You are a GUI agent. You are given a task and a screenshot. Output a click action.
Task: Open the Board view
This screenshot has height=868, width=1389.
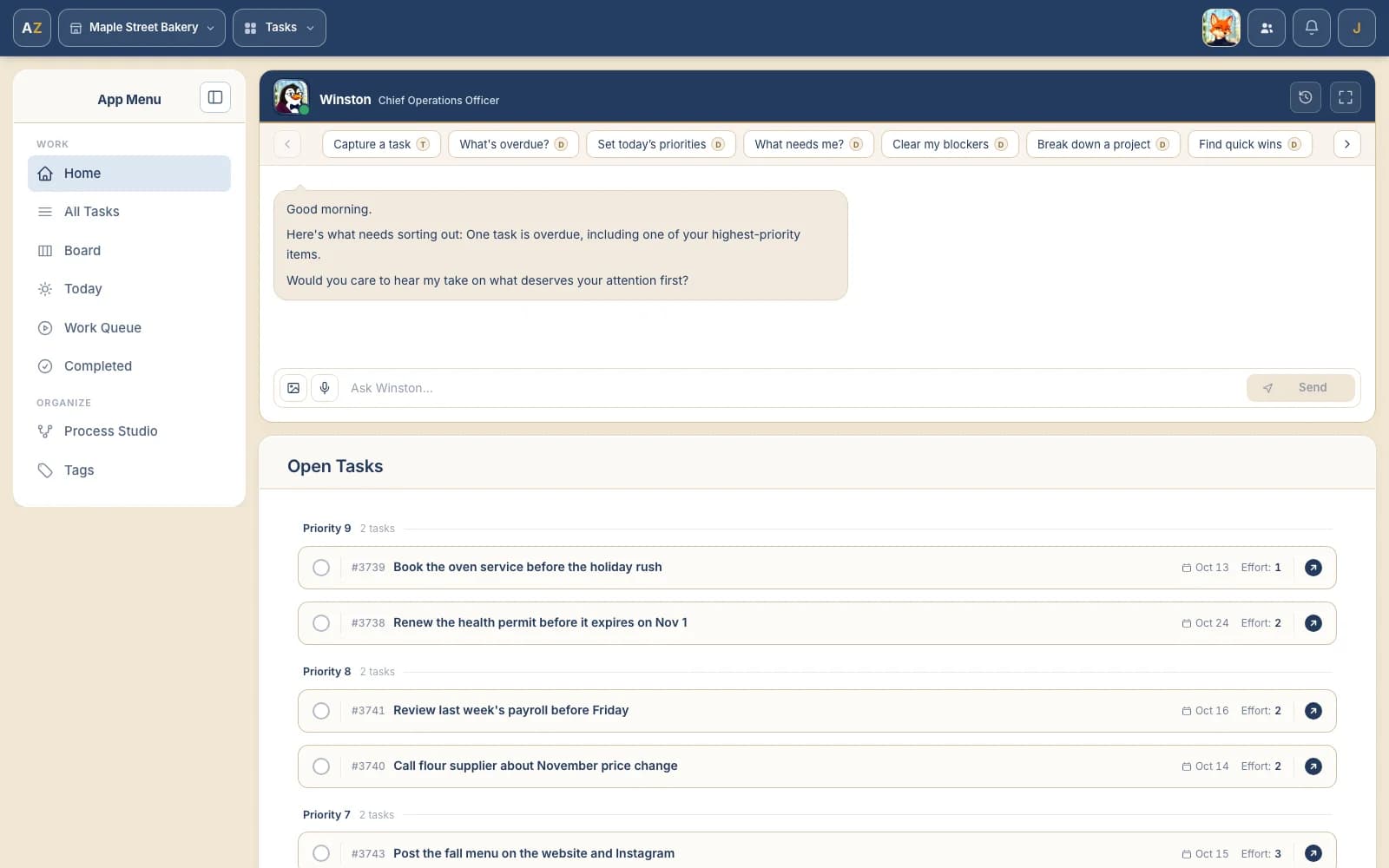pyautogui.click(x=129, y=251)
